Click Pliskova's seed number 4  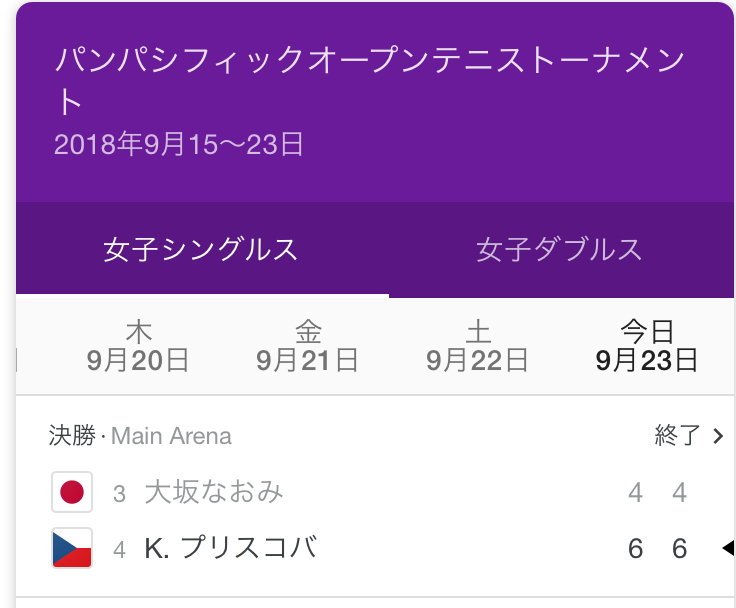(x=120, y=549)
